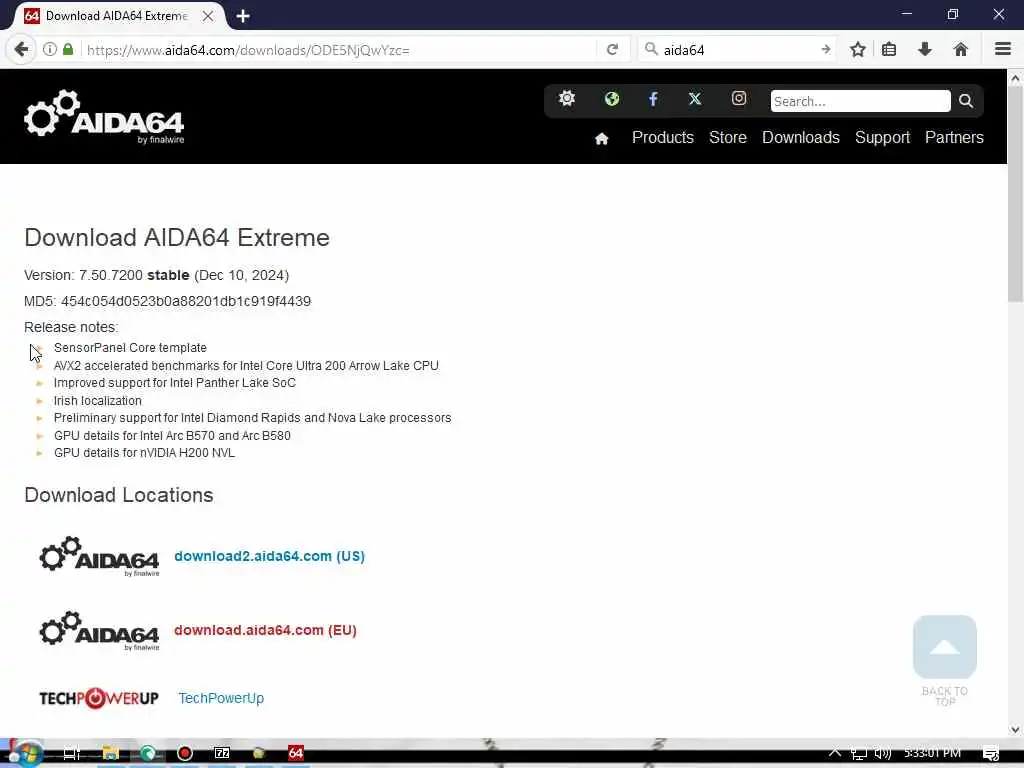Click the browser URL address field
This screenshot has height=768, width=1024.
point(340,50)
